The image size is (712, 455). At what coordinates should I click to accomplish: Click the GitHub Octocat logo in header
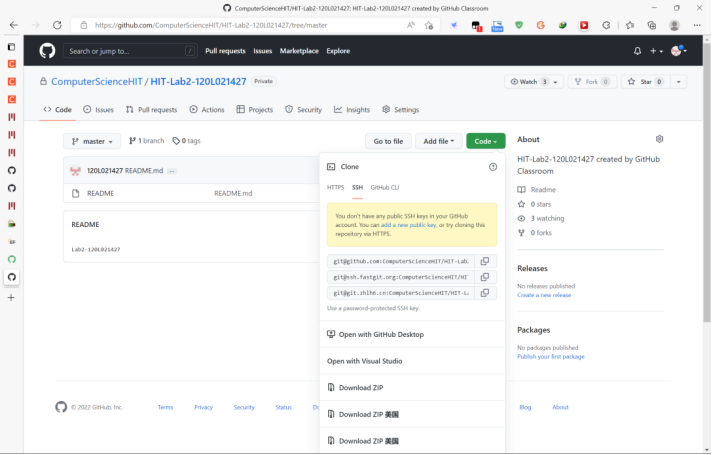(x=47, y=51)
